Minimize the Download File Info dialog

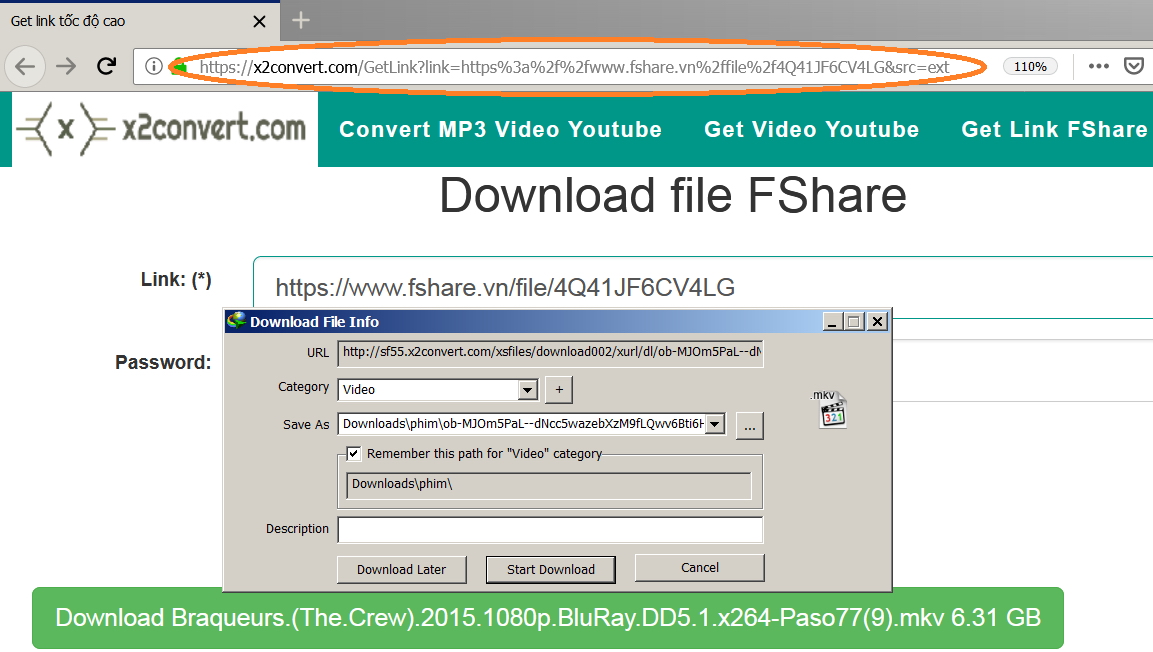click(832, 321)
